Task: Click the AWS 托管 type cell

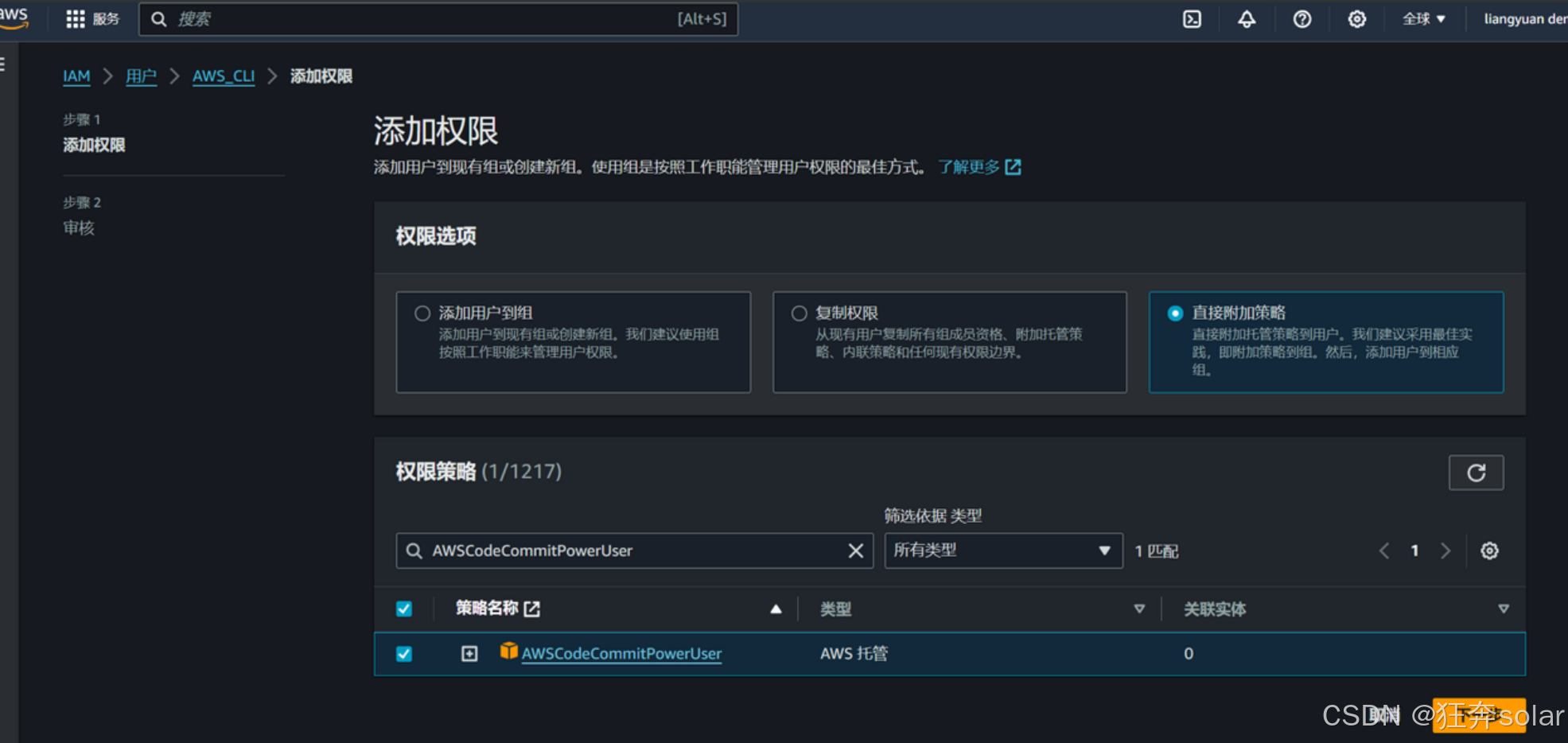Action: [854, 654]
